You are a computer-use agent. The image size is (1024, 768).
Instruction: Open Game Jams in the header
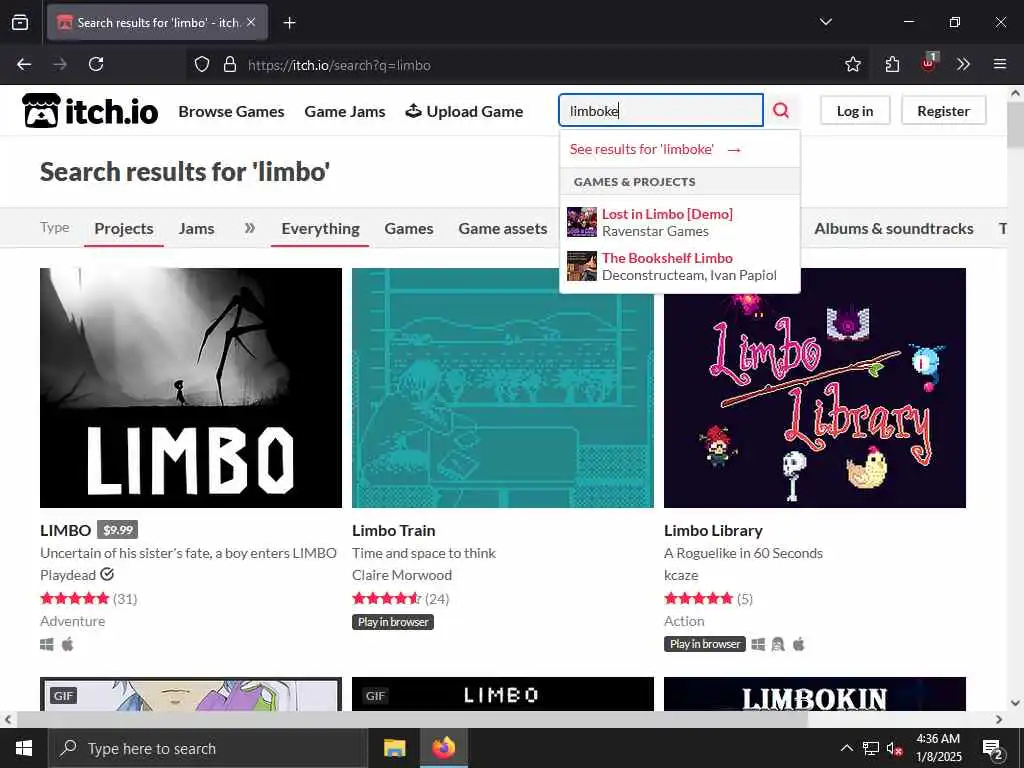345,112
